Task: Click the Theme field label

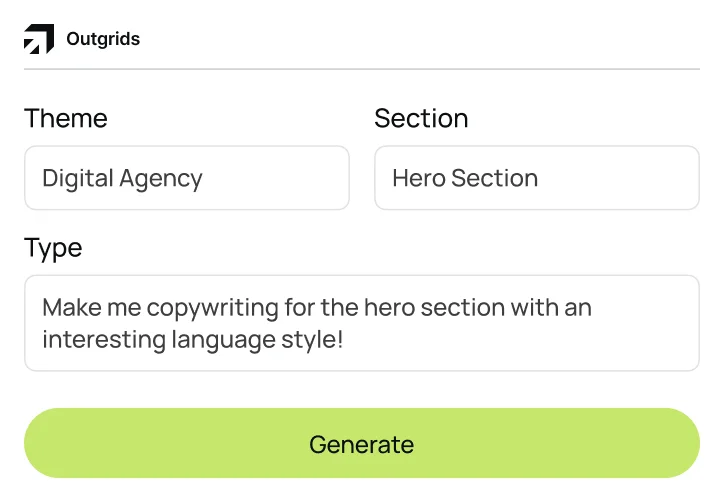Action: (66, 118)
